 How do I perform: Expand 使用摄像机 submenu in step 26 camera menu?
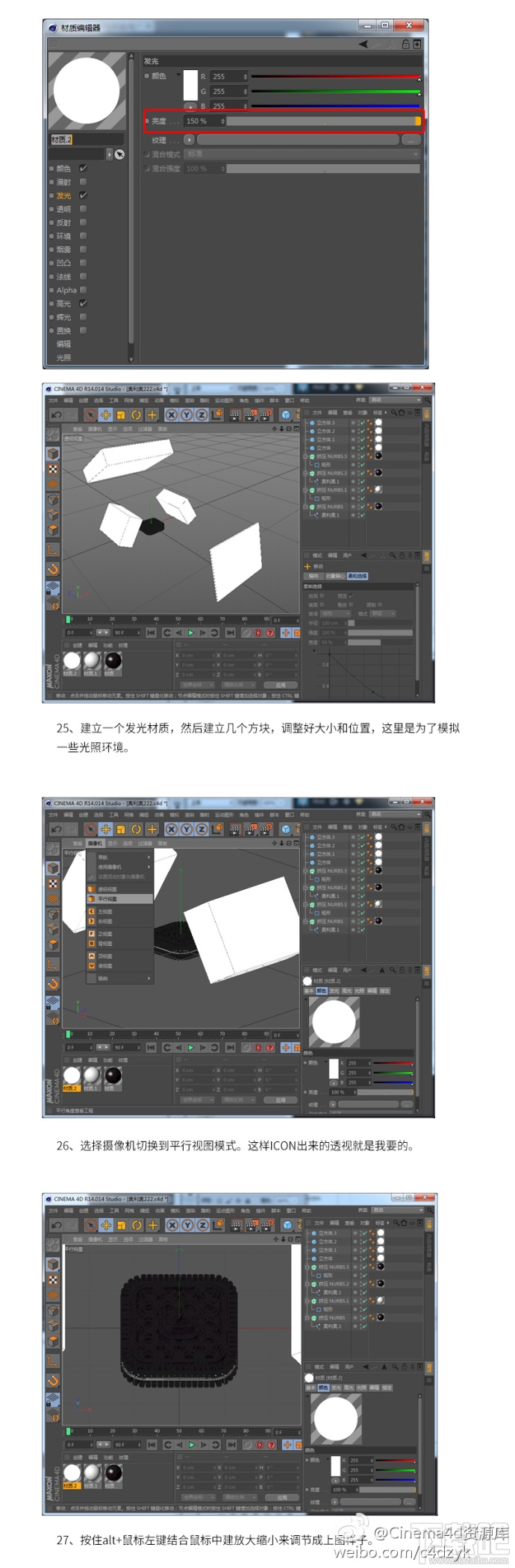coord(119,867)
